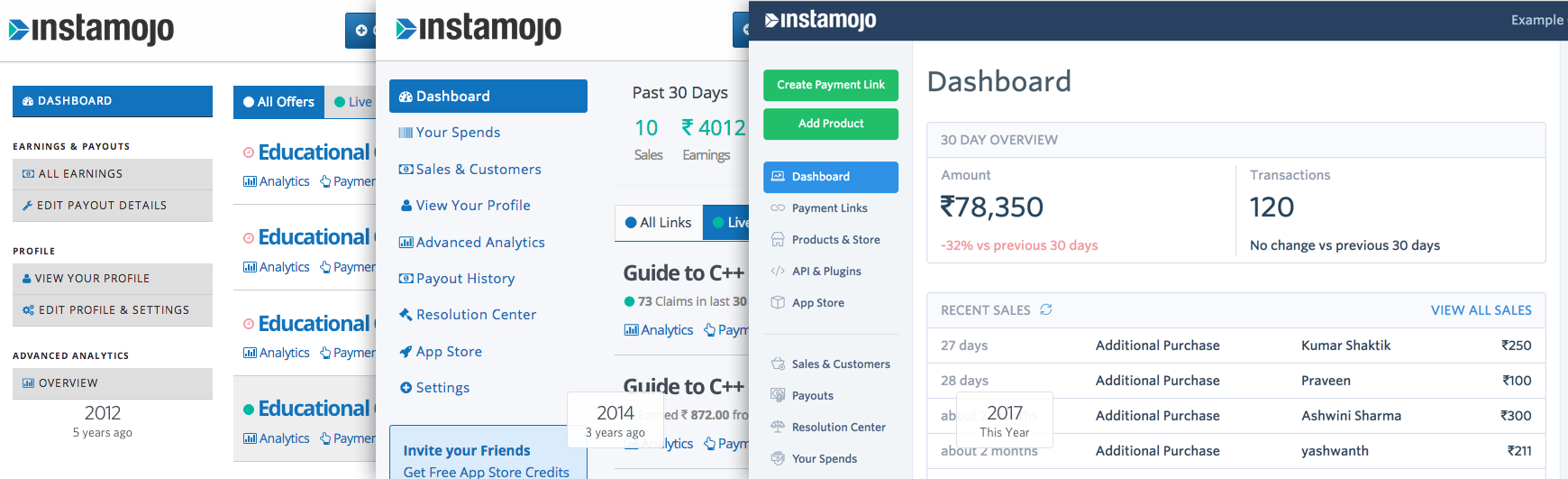Open the first Guide to C++ link title

(x=684, y=273)
